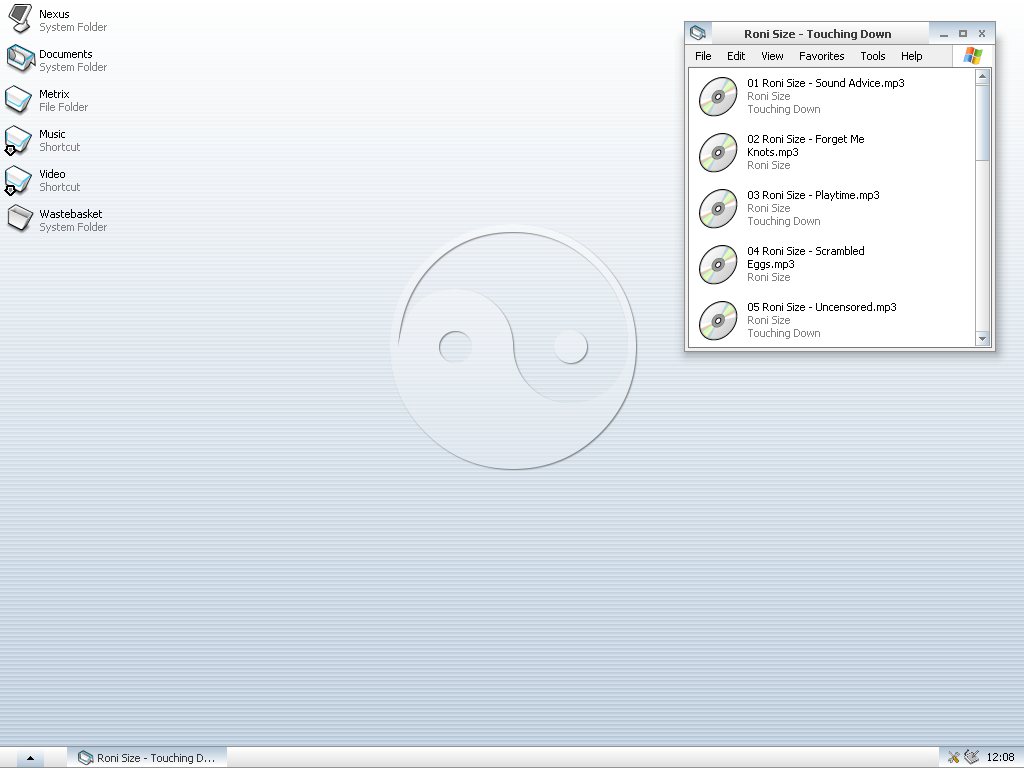1024x768 pixels.
Task: Minimize the Roni Size window
Action: pos(944,34)
